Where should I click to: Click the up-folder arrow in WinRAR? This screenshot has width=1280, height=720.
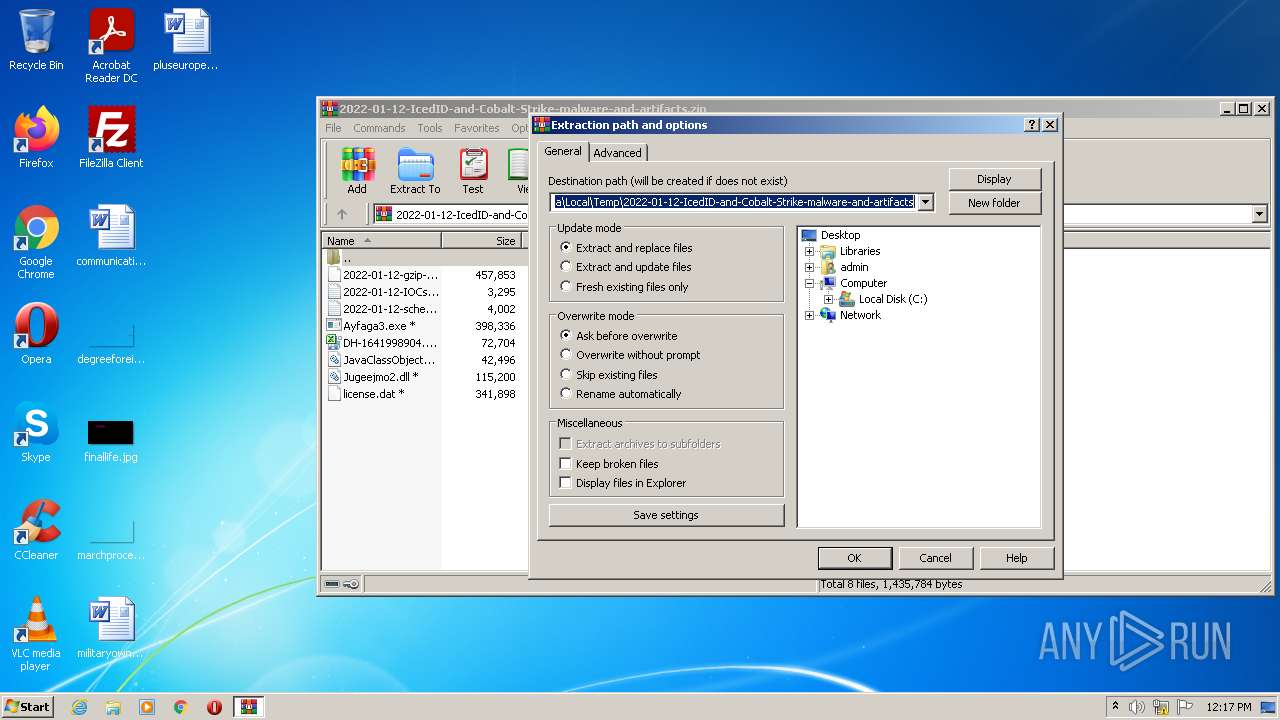pyautogui.click(x=342, y=214)
